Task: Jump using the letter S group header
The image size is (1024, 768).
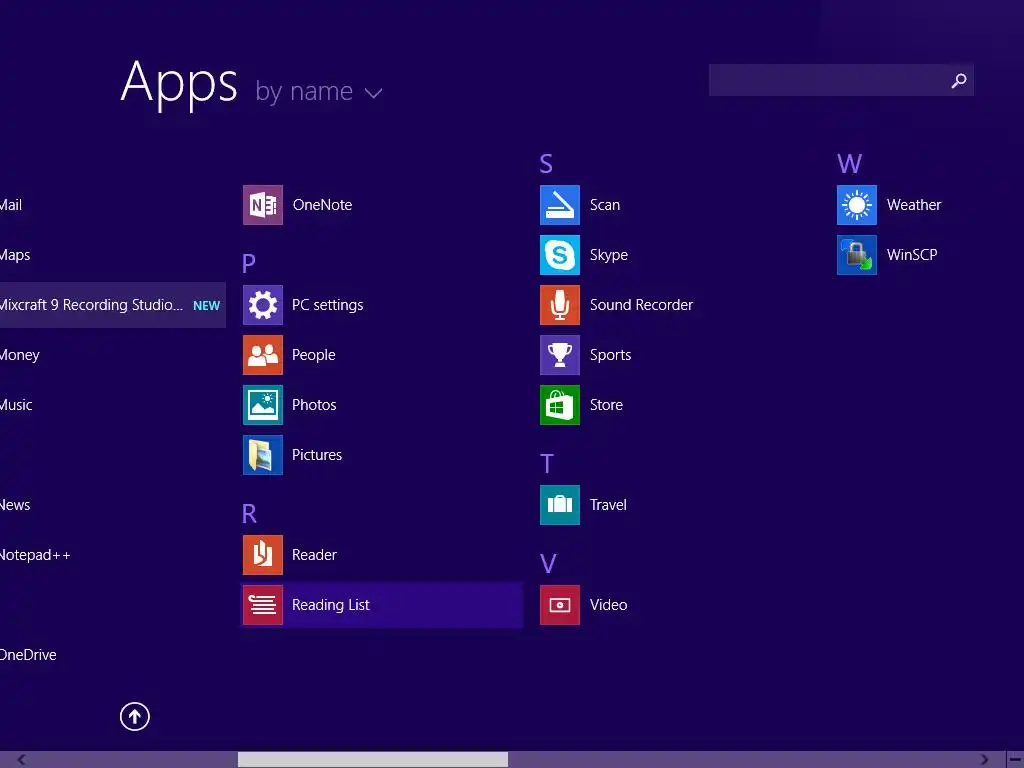Action: click(x=546, y=163)
